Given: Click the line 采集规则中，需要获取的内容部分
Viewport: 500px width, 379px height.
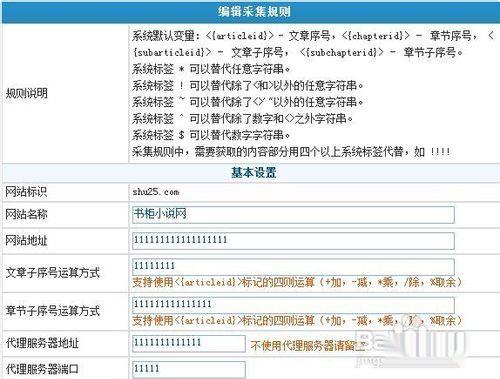Looking at the screenshot, I should (x=291, y=152).
